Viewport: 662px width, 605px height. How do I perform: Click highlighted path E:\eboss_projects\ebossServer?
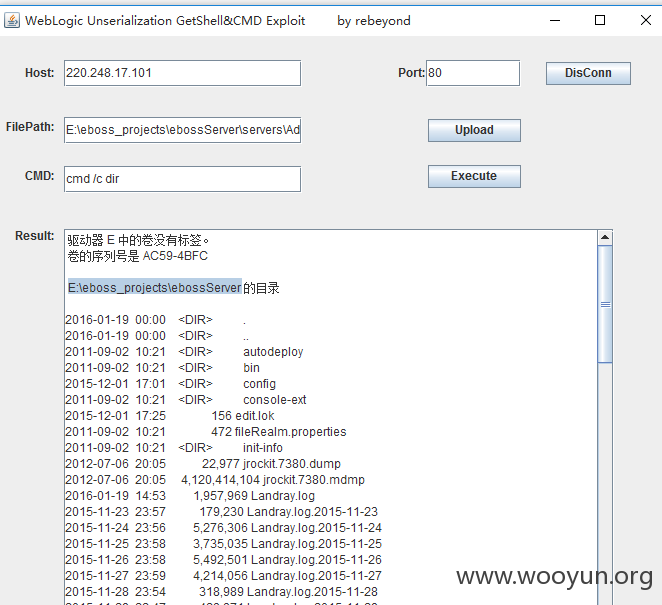click(x=155, y=288)
